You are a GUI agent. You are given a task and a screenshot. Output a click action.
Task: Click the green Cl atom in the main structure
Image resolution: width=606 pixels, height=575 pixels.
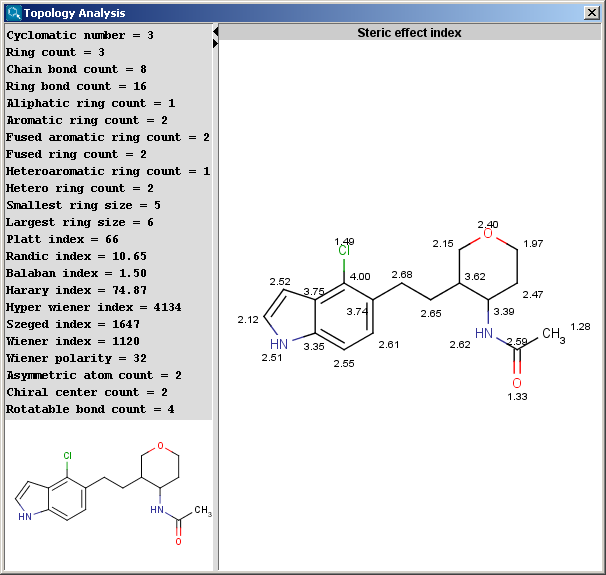point(344,252)
